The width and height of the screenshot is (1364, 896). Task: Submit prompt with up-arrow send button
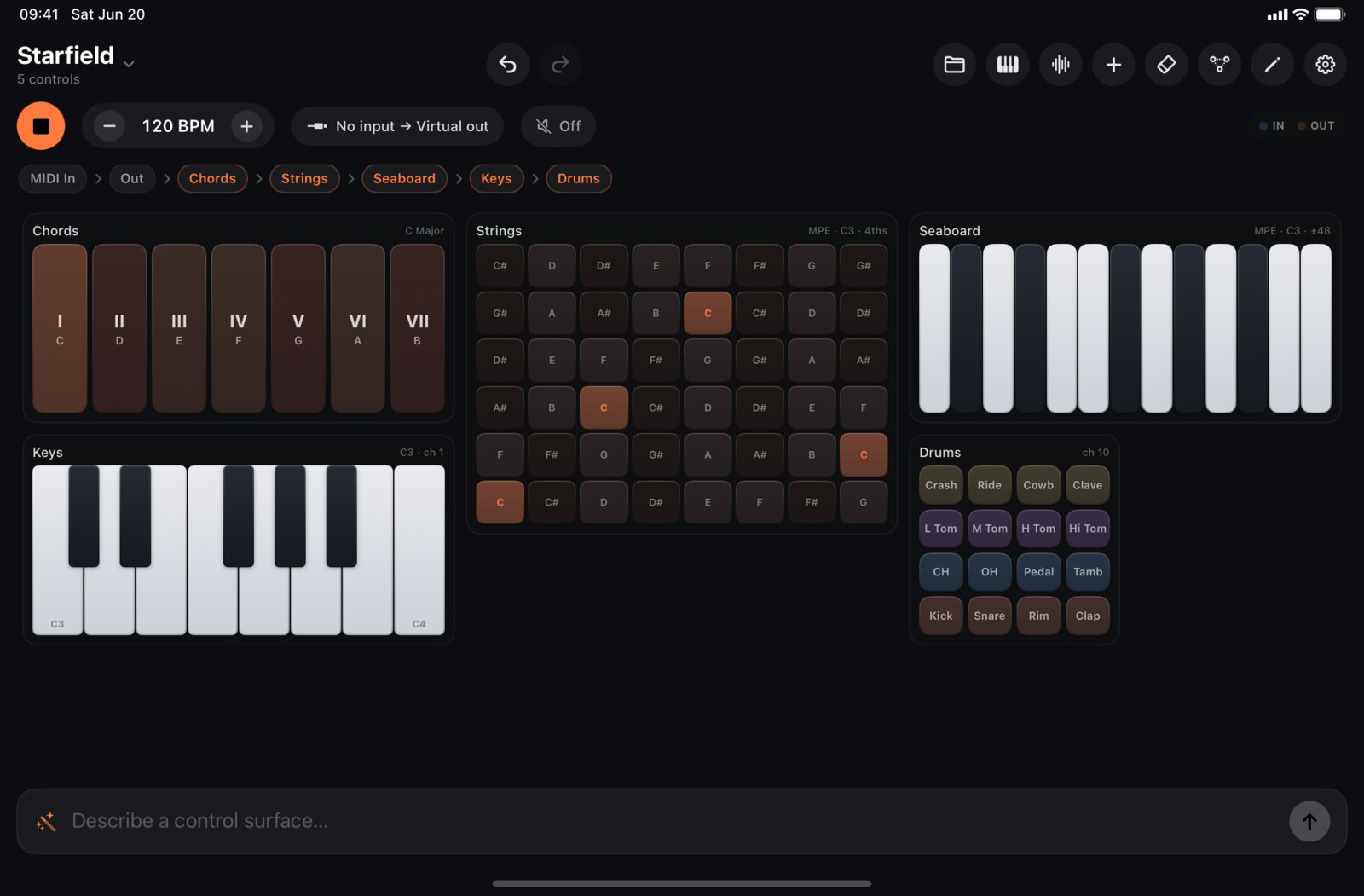point(1309,821)
